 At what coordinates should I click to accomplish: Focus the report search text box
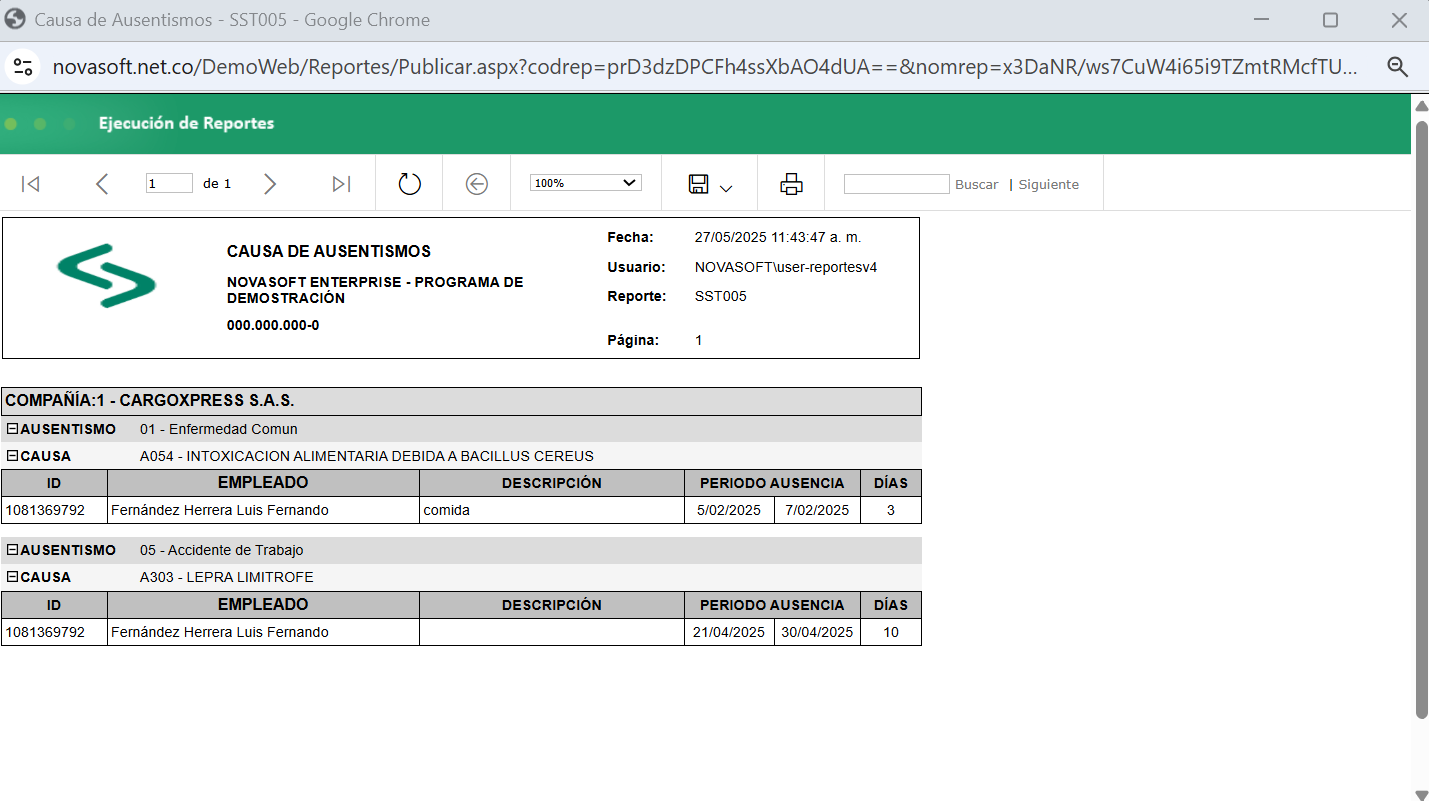point(896,184)
